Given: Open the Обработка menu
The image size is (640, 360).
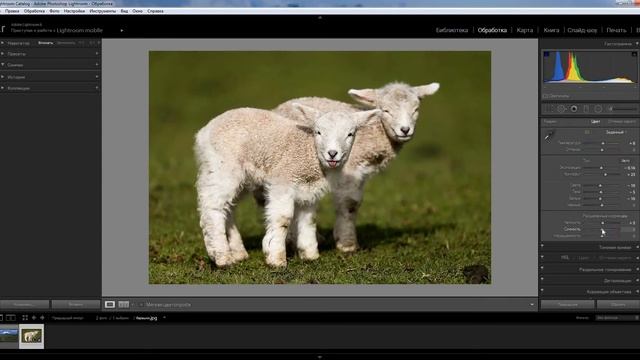Looking at the screenshot, I should (x=34, y=11).
